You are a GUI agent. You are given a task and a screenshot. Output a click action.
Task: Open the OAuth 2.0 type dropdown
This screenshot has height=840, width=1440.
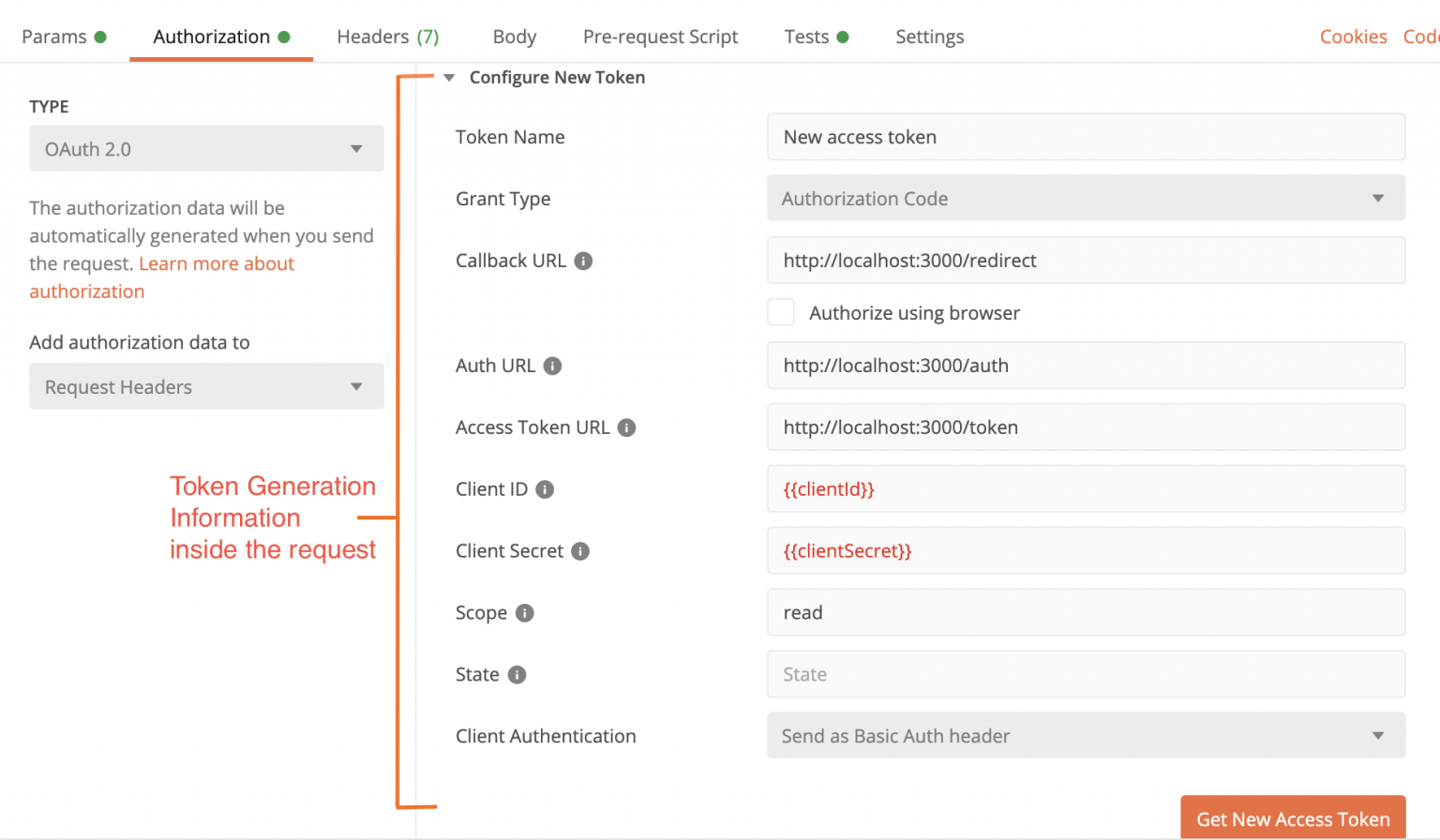pos(206,148)
